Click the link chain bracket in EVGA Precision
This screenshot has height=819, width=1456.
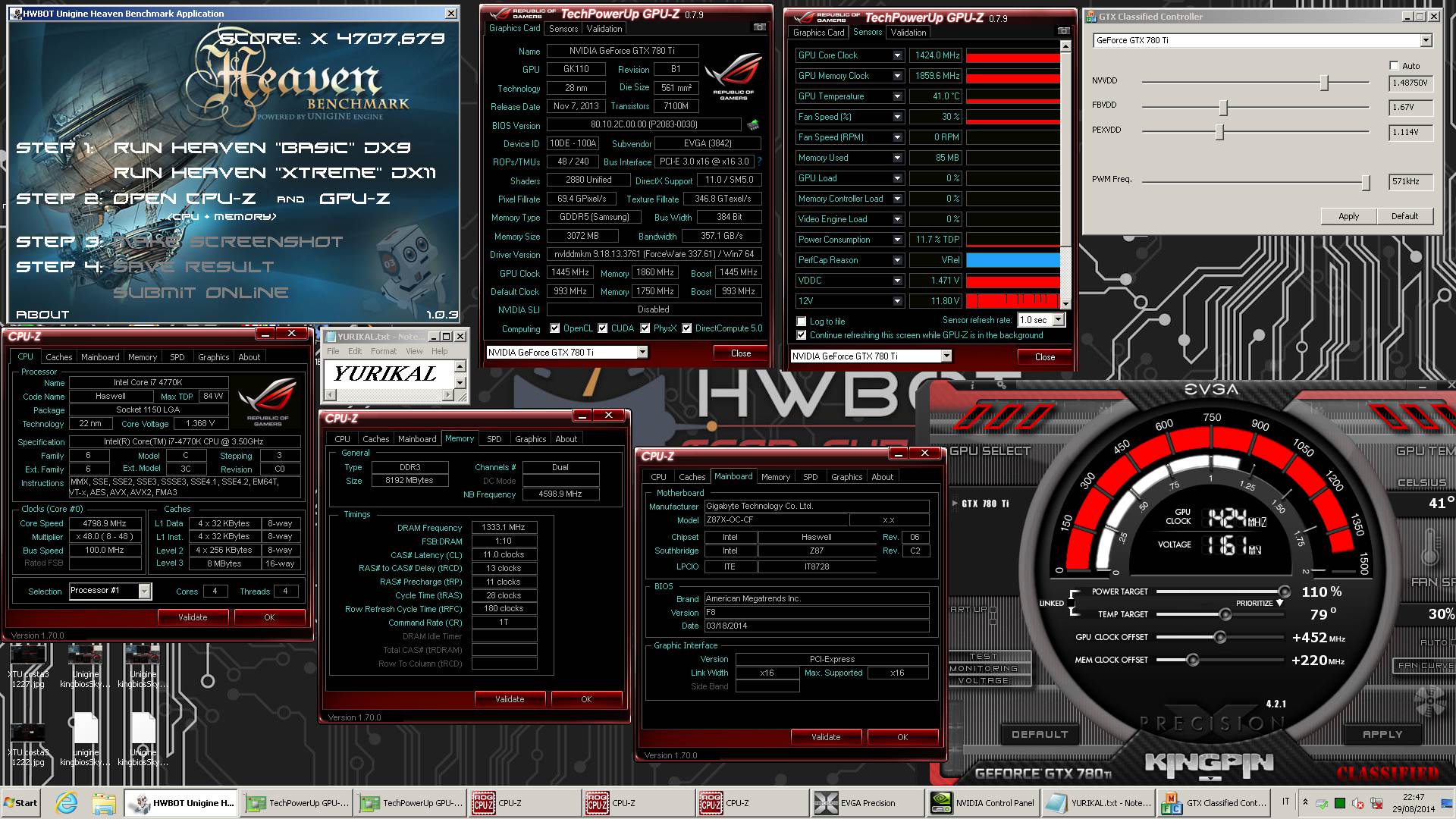tap(1074, 603)
